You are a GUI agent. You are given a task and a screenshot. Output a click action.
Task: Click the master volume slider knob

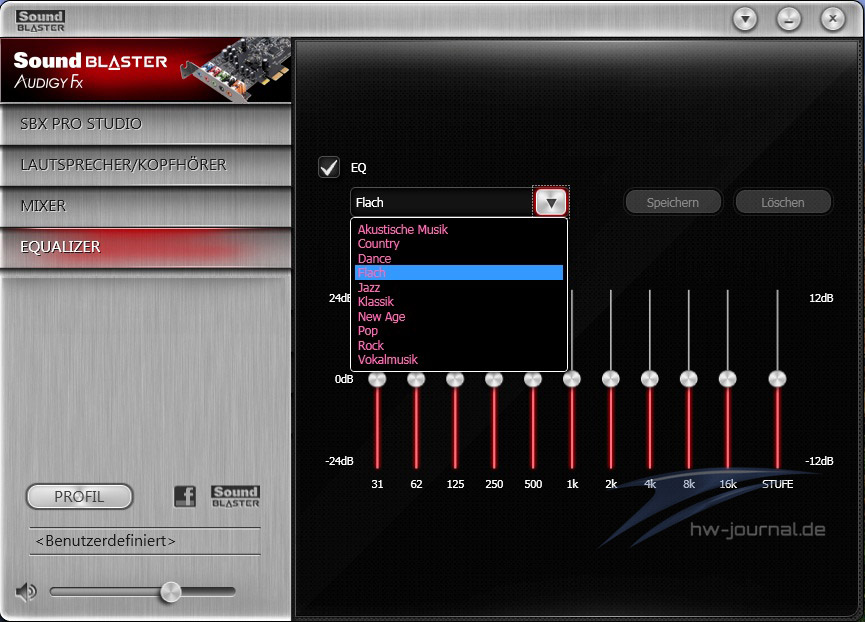click(x=170, y=592)
